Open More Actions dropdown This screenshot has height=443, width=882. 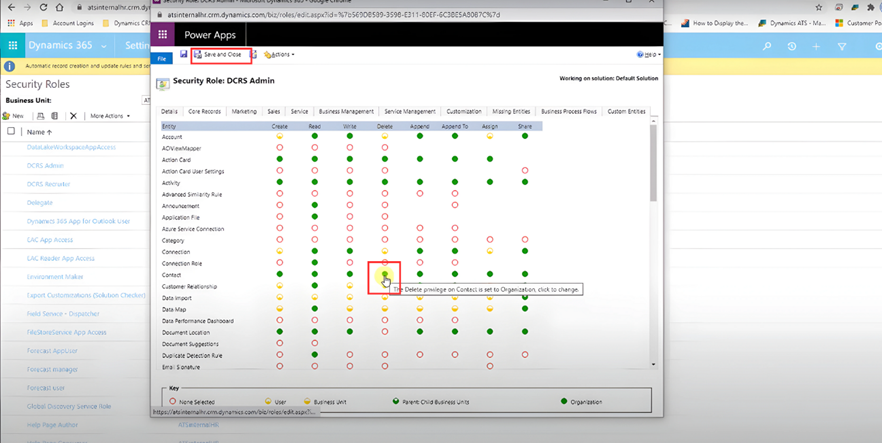tap(110, 116)
